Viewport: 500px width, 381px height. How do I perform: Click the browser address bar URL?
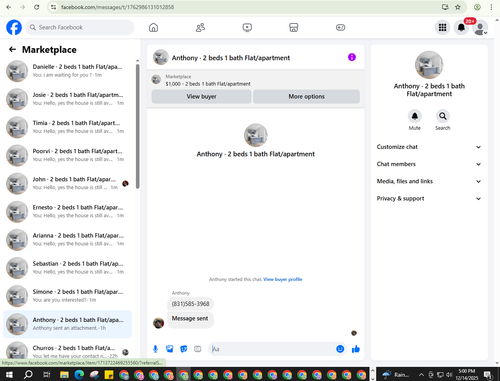(x=117, y=7)
